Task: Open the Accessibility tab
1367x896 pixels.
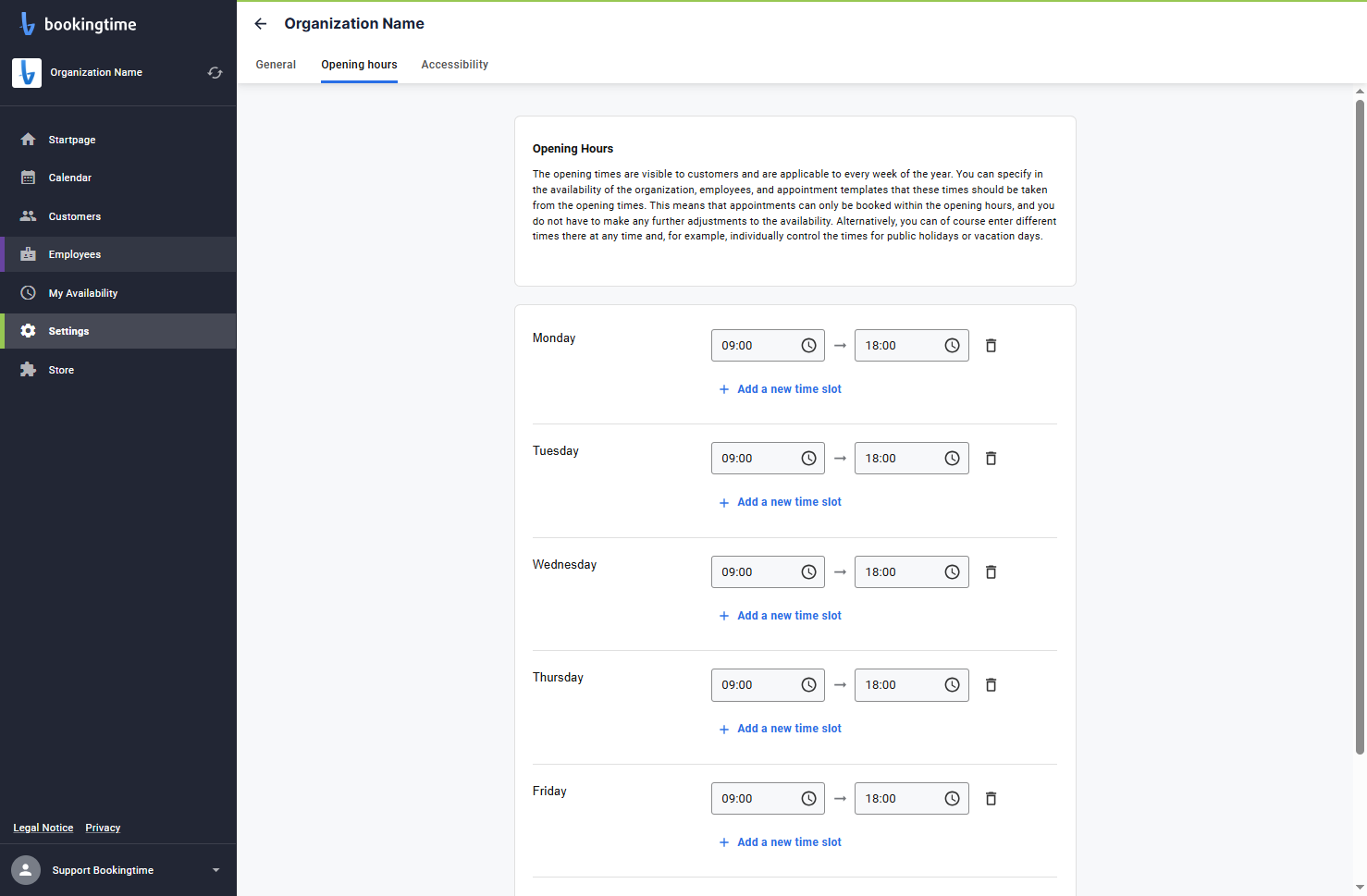Action: coord(454,65)
